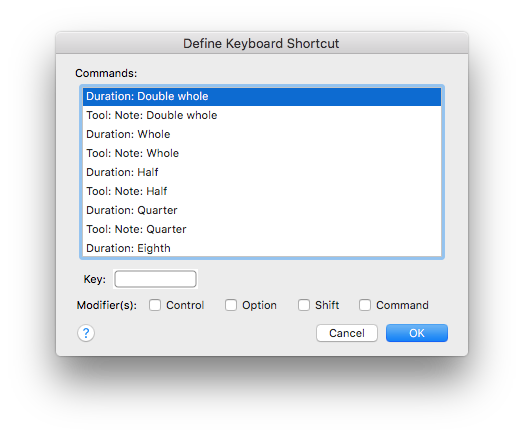This screenshot has height=436, width=524.
Task: Open help with the question mark icon
Action: click(x=86, y=333)
